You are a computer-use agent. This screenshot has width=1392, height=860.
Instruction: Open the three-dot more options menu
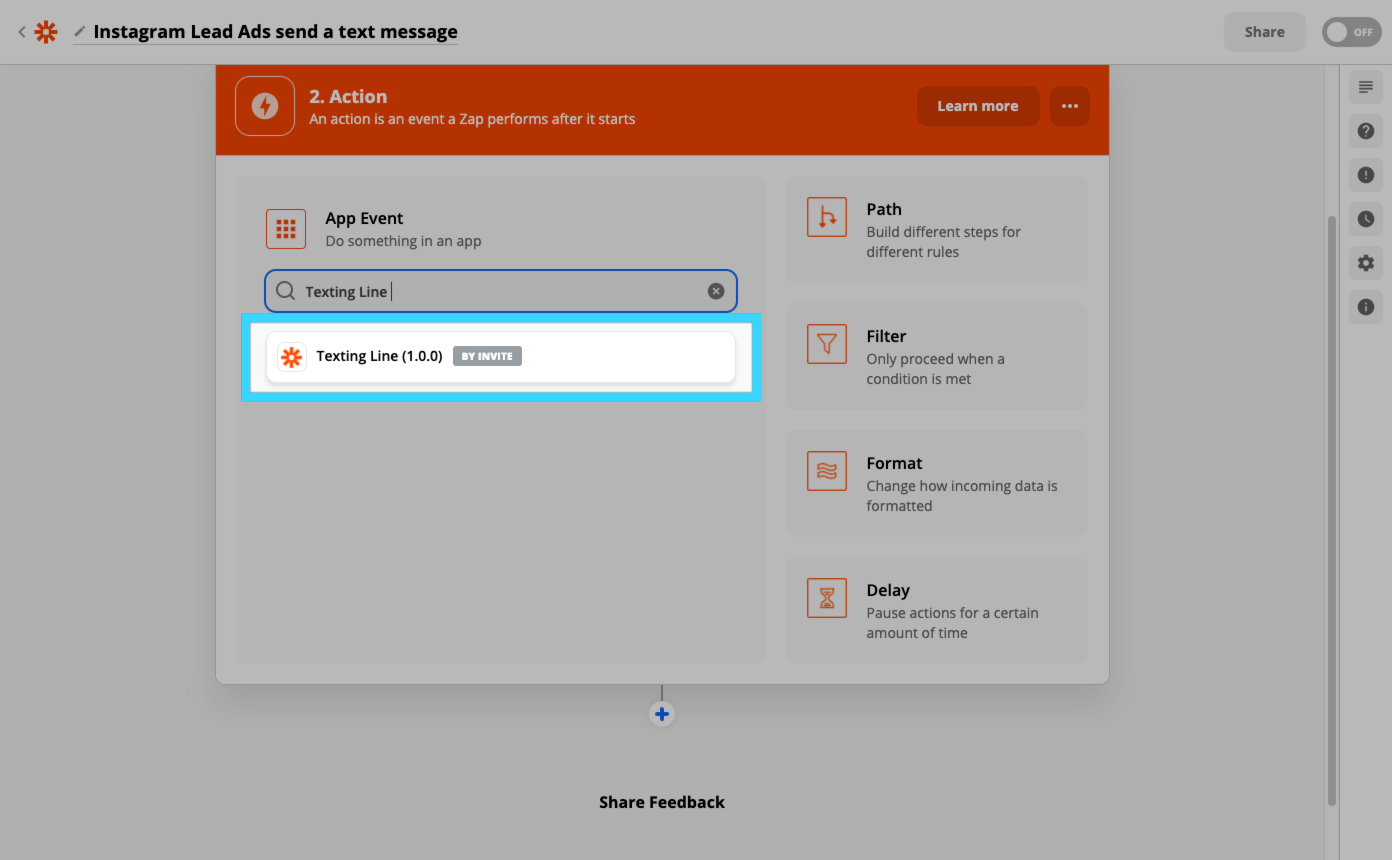pyautogui.click(x=1069, y=106)
